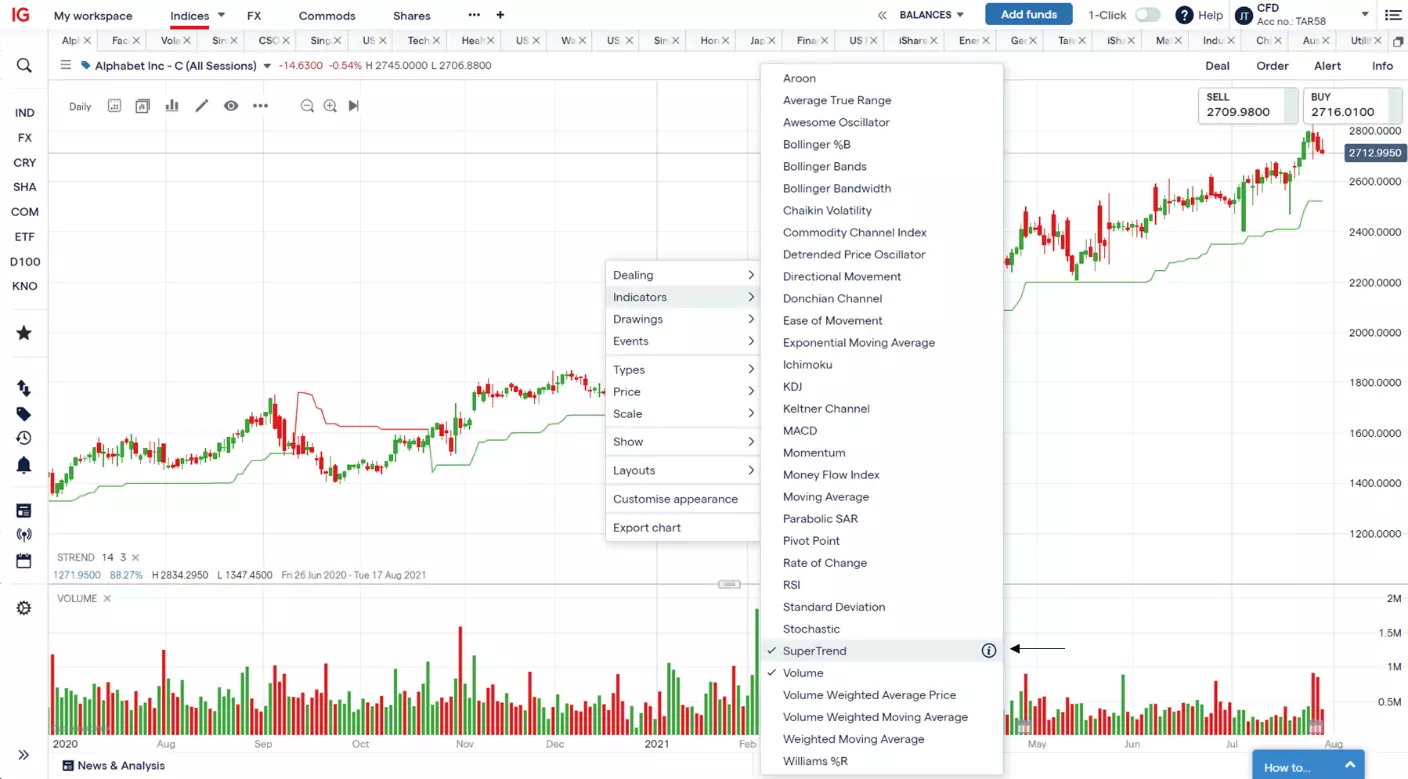Uncheck SuperTrend indicator in list
Image resolution: width=1408 pixels, height=779 pixels.
point(814,651)
